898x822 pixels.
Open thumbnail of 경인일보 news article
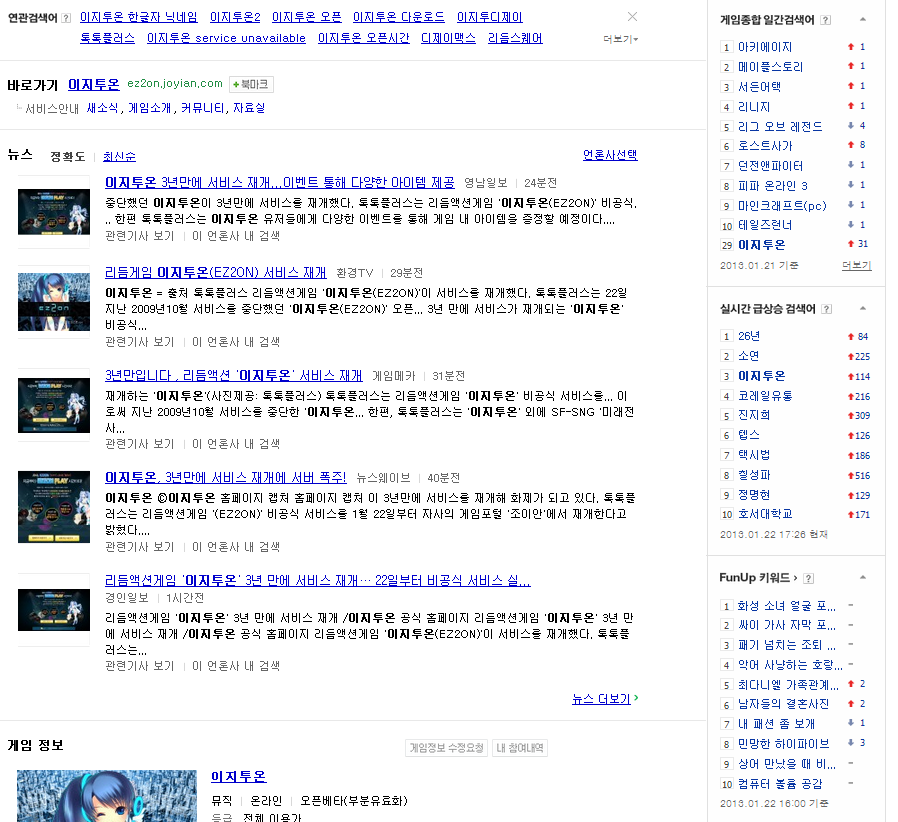click(54, 609)
